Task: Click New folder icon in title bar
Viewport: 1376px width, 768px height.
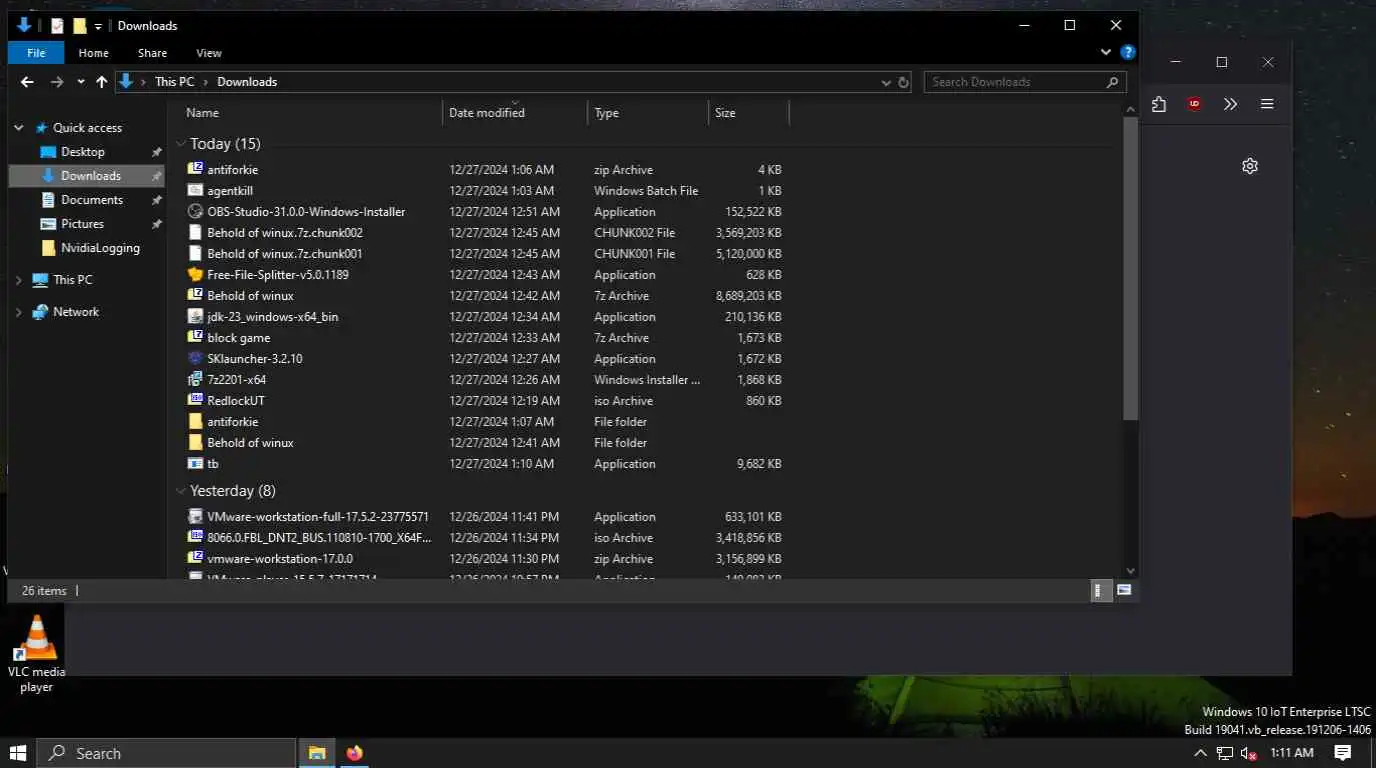Action: (80, 26)
